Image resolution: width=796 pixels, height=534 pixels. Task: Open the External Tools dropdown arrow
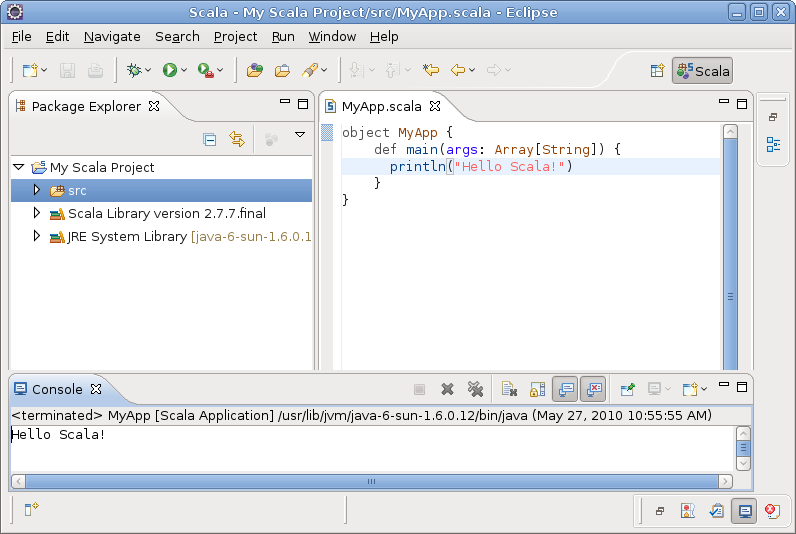tap(220, 70)
